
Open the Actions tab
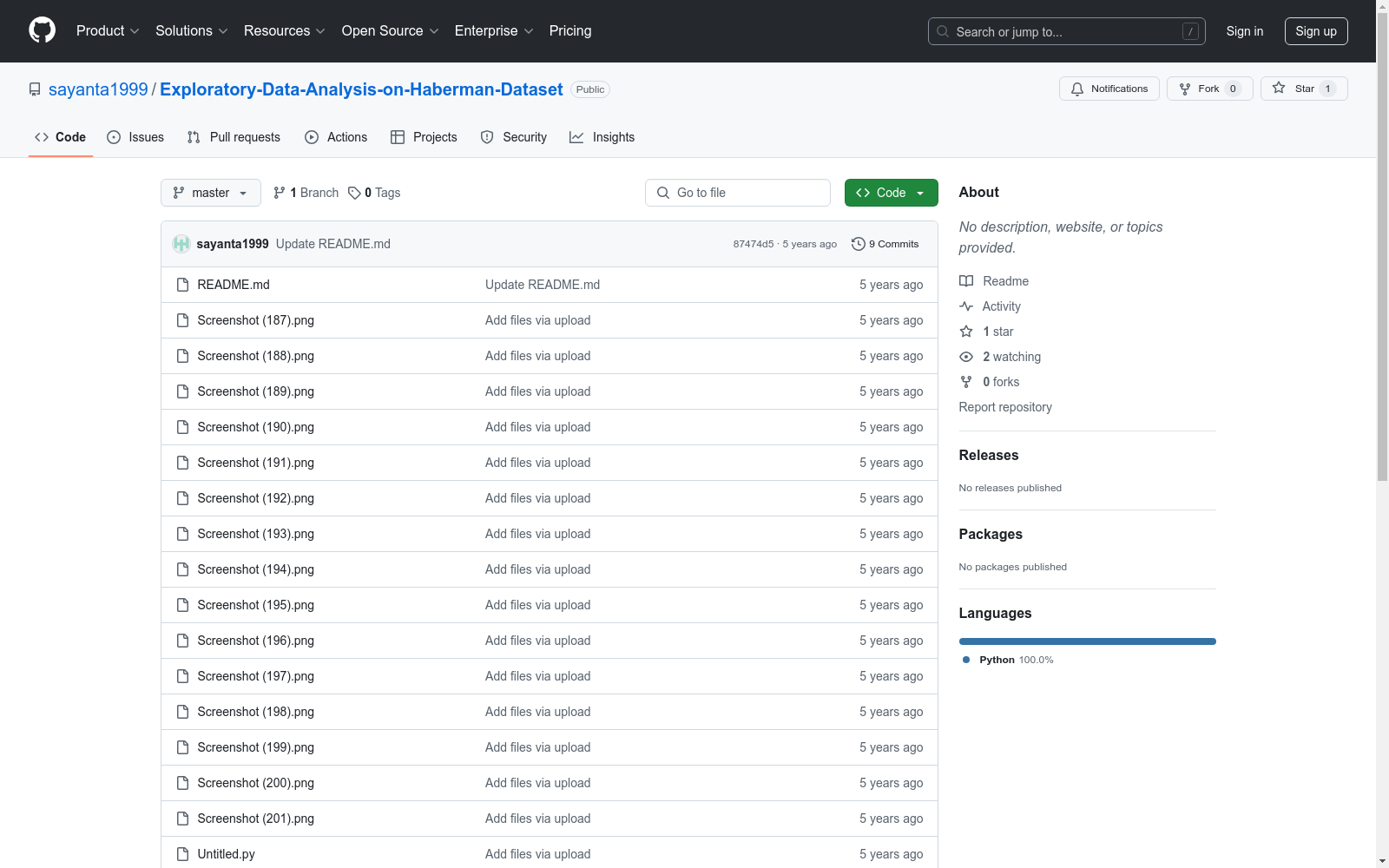[x=336, y=137]
